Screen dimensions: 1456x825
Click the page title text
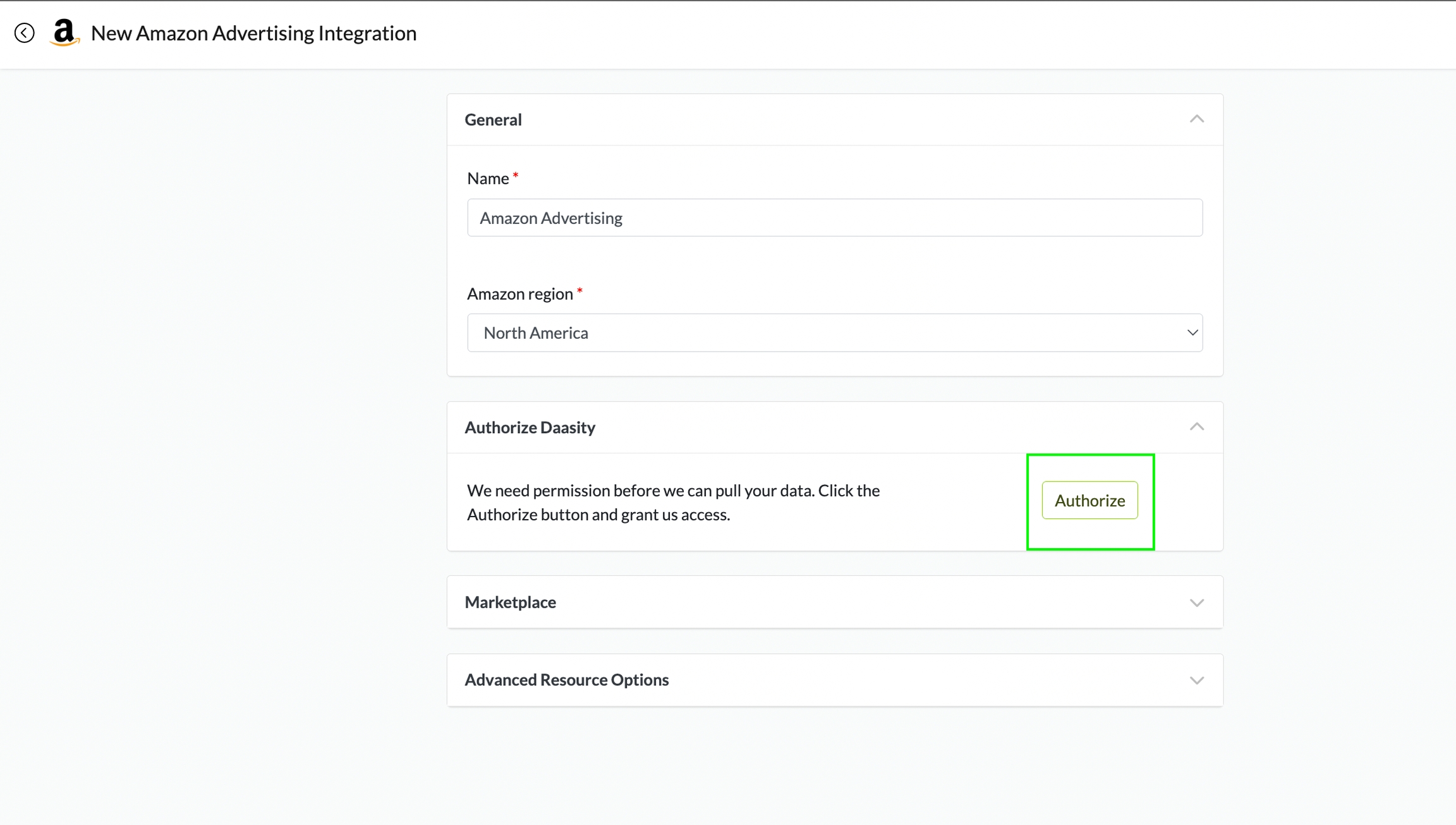[x=253, y=33]
